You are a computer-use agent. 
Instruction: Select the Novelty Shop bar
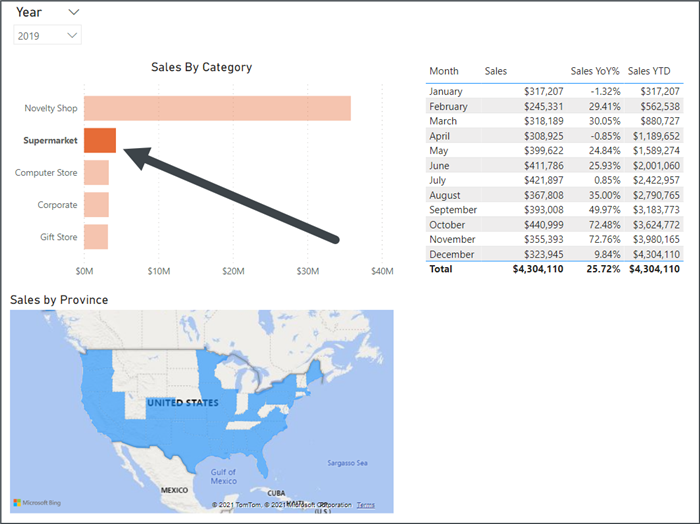(217, 108)
